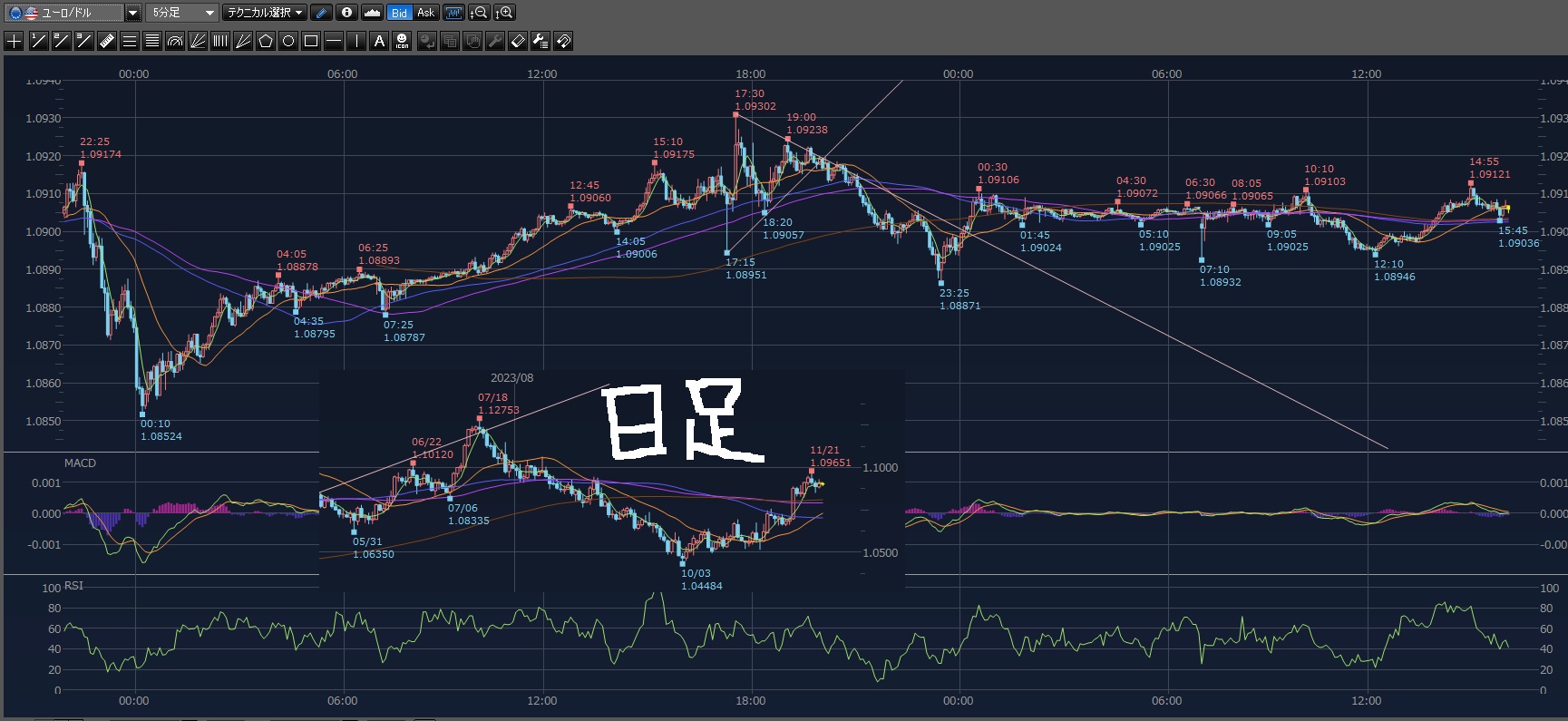
Task: Open the icon stamp tool
Action: tap(402, 41)
